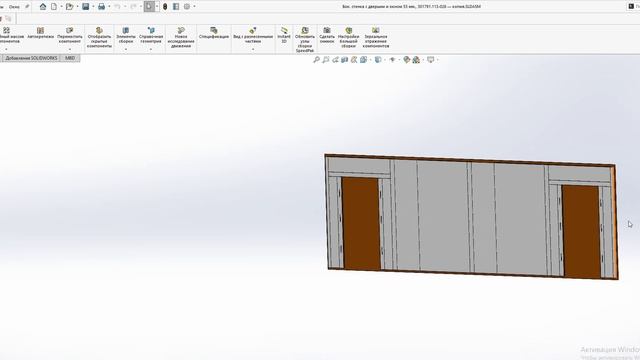
Task: Expand the Save dropdown arrow
Action: point(93,7)
